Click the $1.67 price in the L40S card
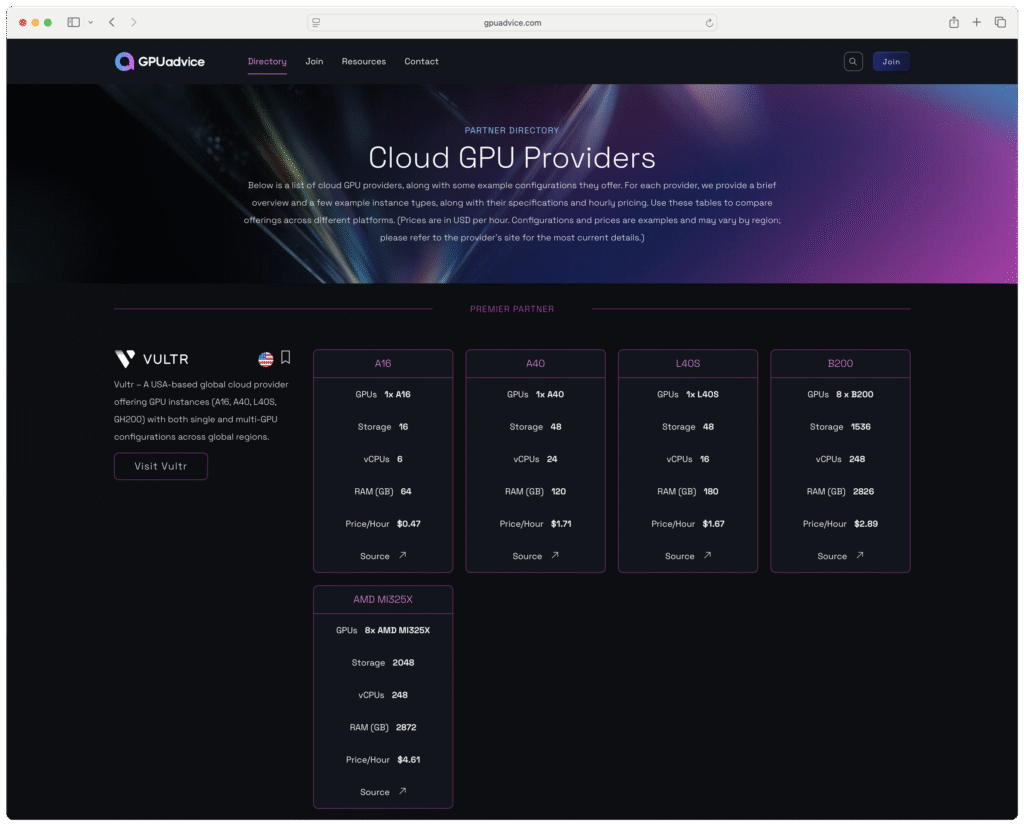This screenshot has width=1024, height=826. coord(713,524)
